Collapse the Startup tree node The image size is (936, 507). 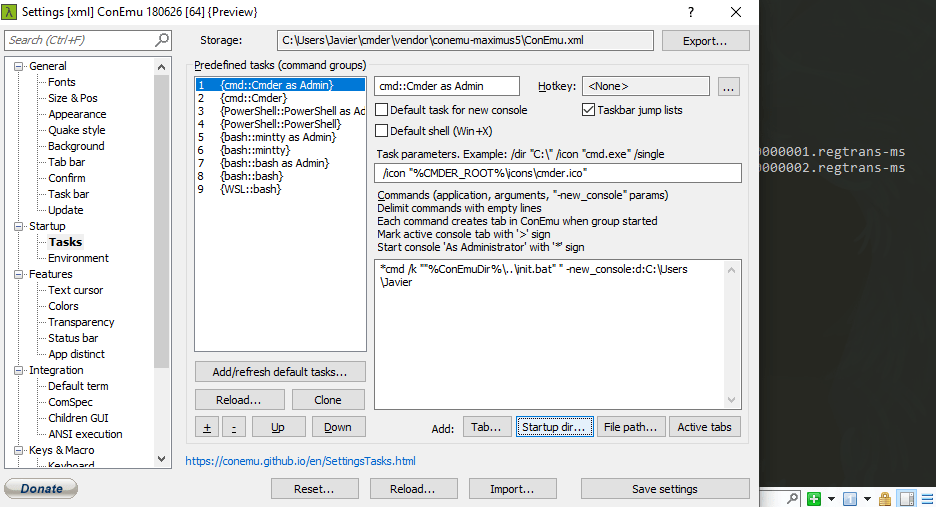19,226
